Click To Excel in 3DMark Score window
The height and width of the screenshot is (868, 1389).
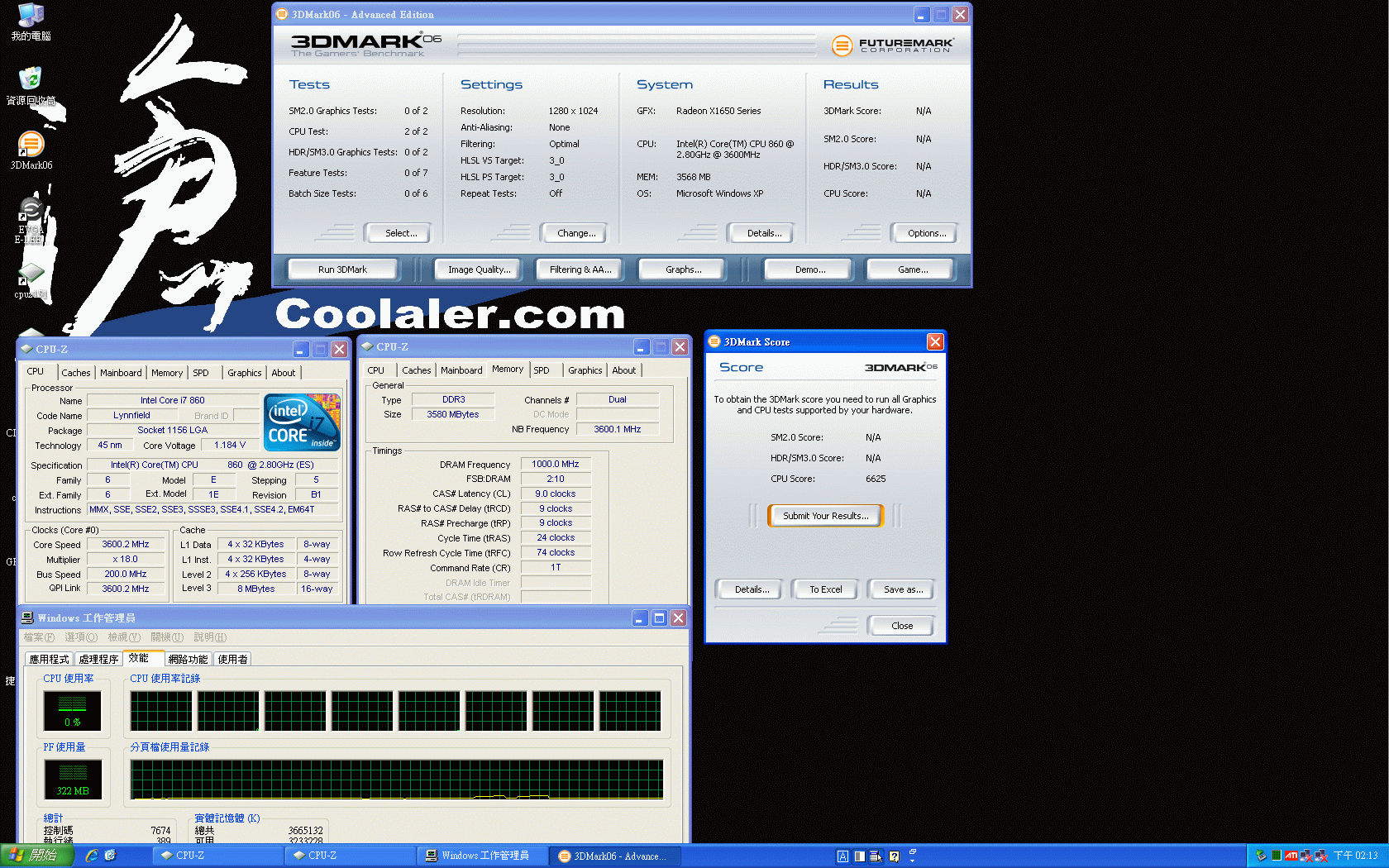[x=825, y=589]
